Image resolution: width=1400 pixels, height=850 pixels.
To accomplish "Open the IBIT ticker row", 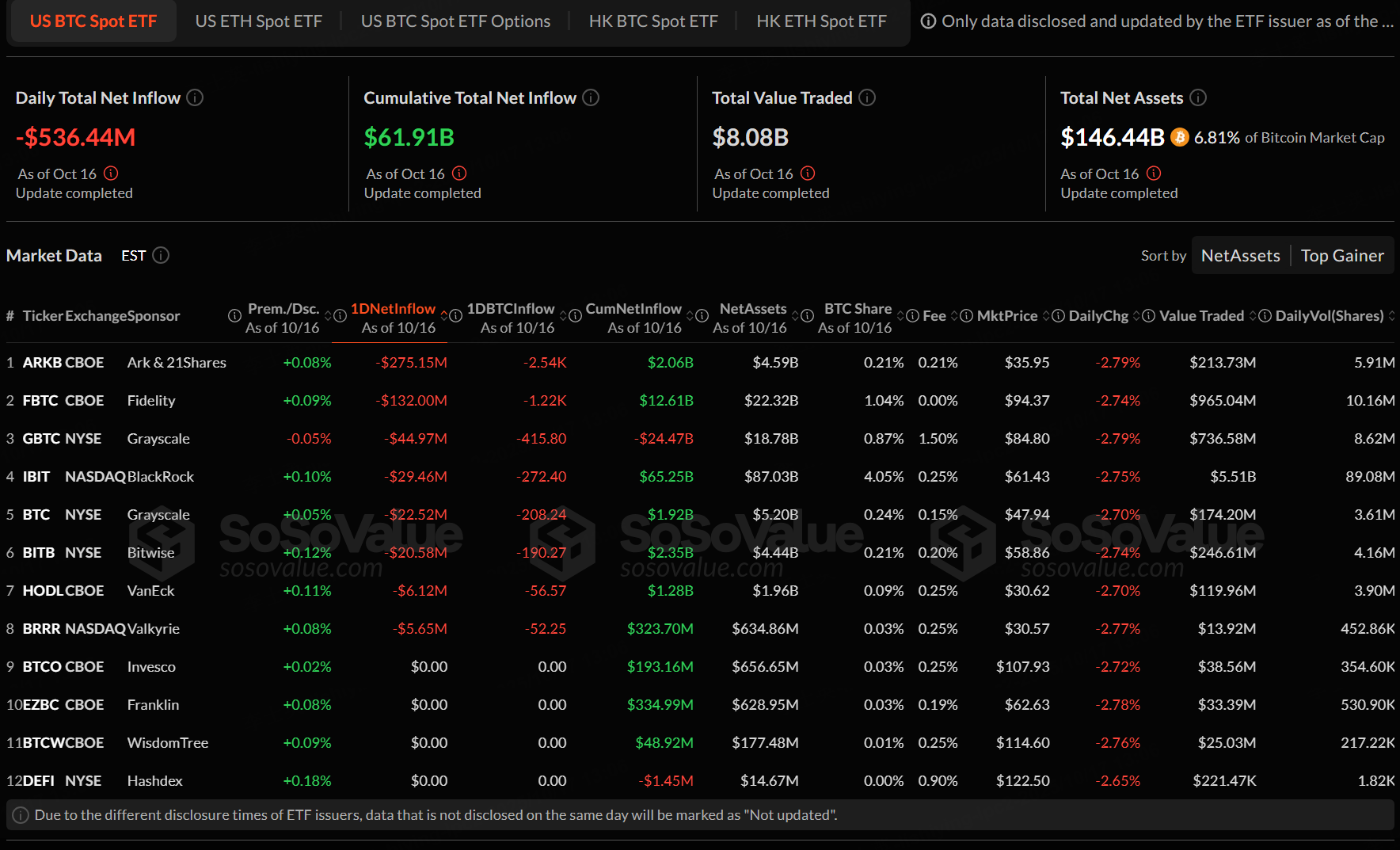I will [x=36, y=477].
